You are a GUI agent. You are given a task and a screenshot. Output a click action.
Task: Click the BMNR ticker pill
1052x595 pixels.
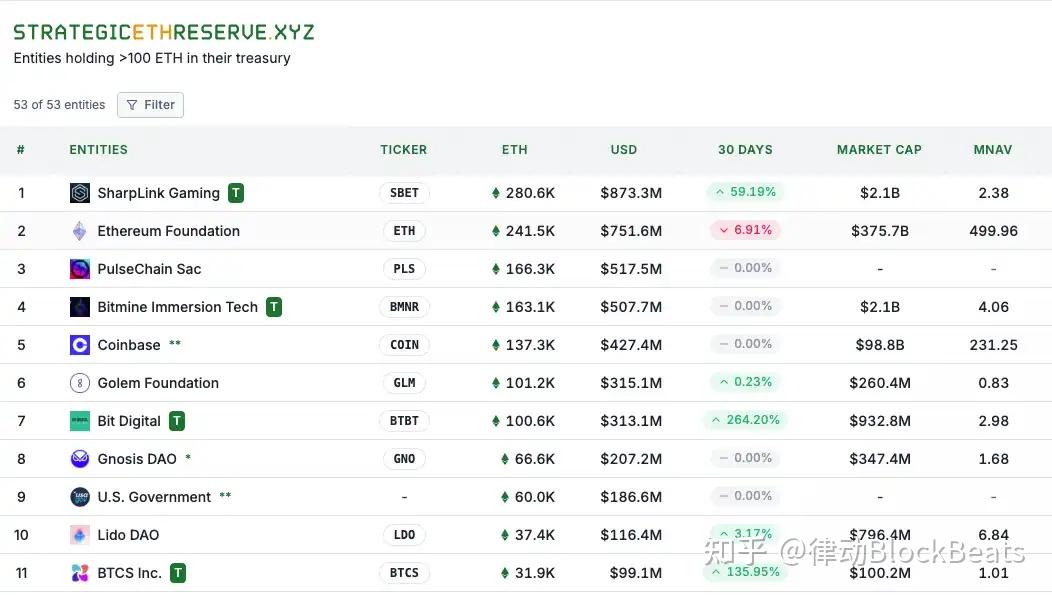click(404, 307)
